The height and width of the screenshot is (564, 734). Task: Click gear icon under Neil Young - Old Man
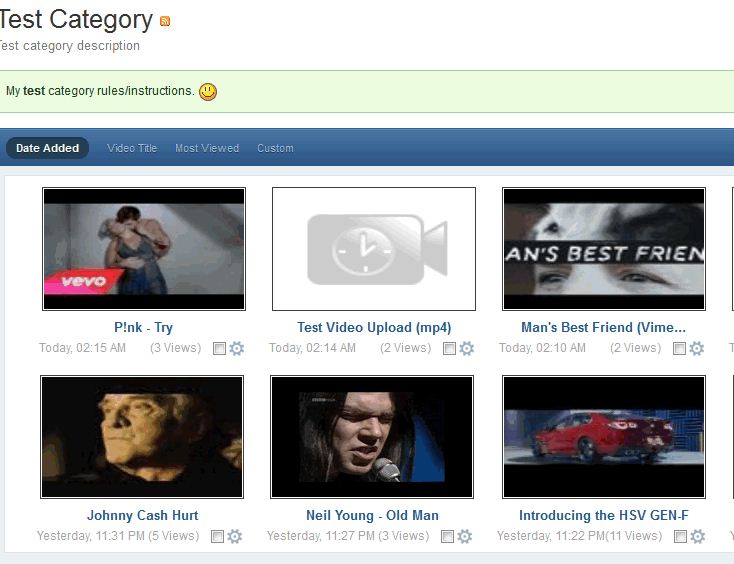(x=464, y=536)
